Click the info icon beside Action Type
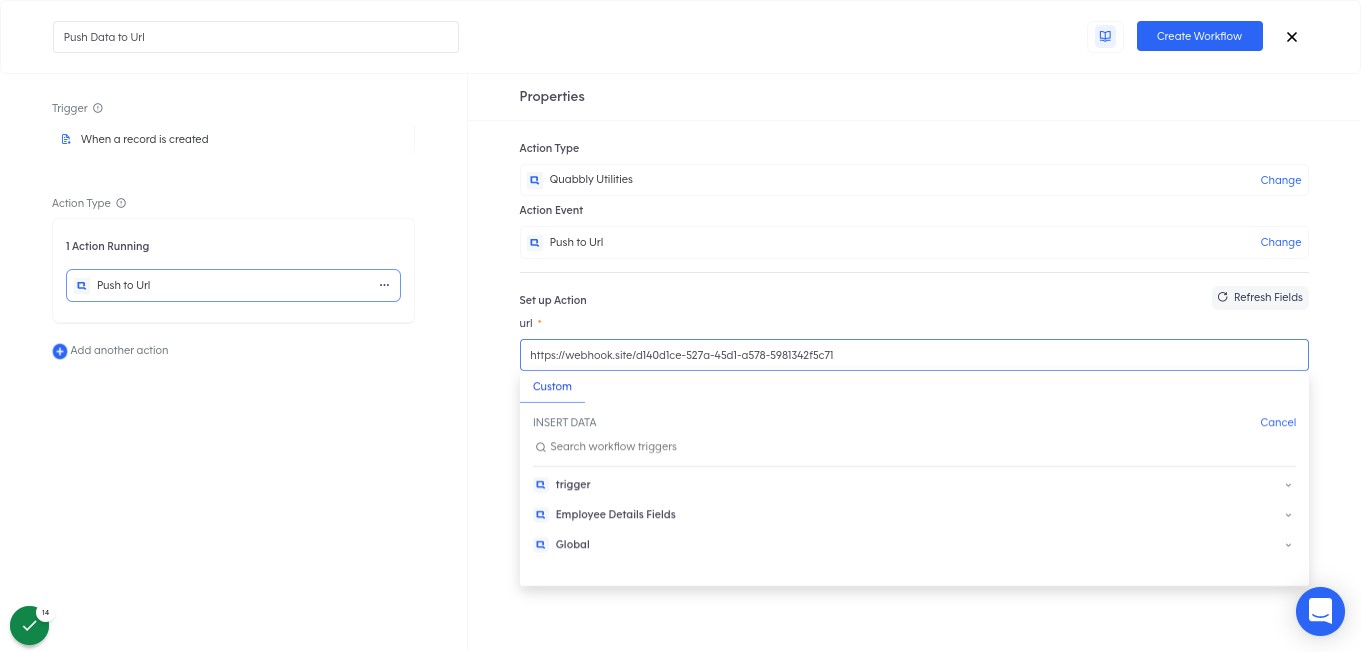This screenshot has width=1361, height=652. [x=121, y=203]
